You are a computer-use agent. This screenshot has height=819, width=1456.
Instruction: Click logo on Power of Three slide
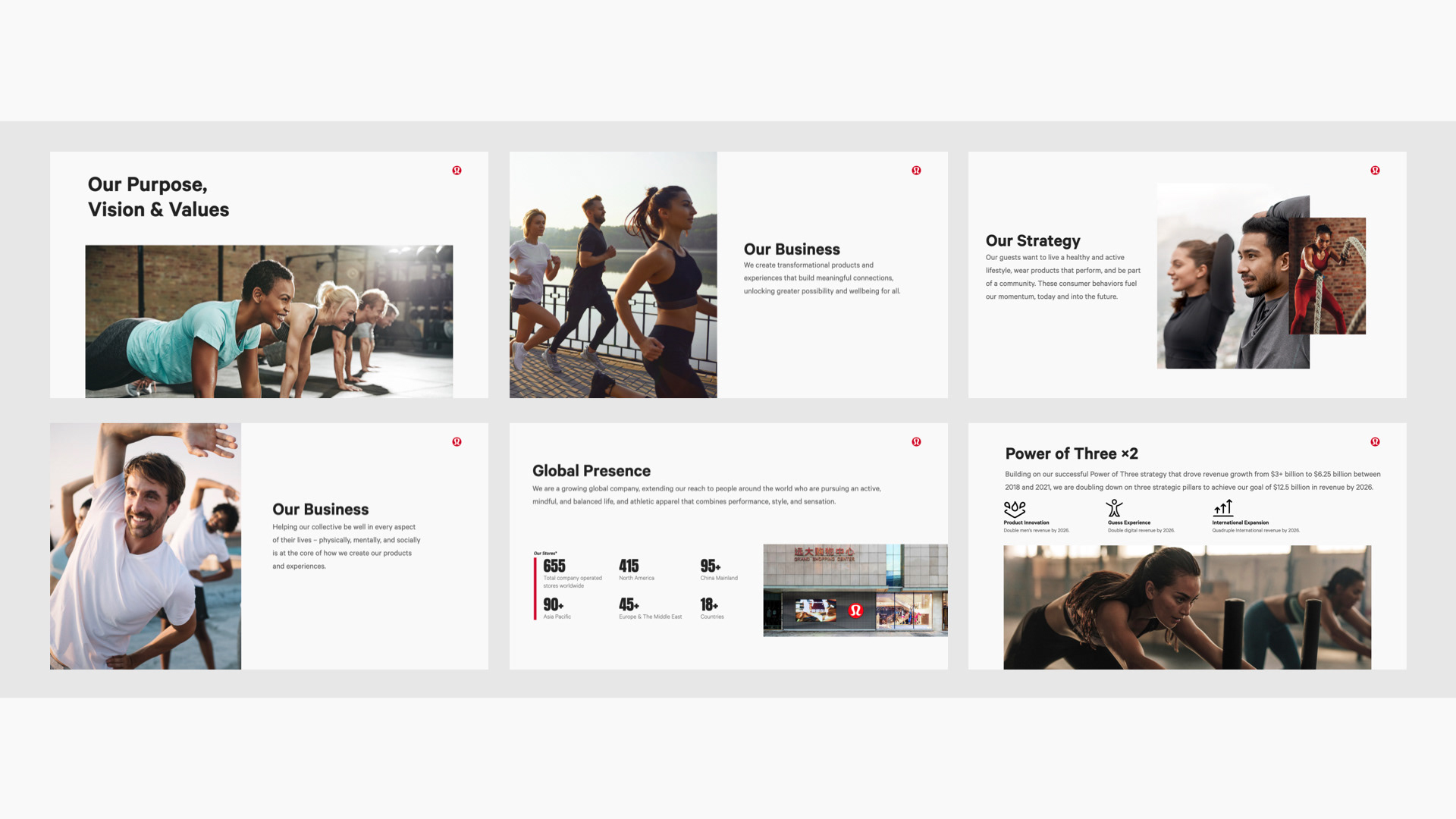click(x=1375, y=442)
